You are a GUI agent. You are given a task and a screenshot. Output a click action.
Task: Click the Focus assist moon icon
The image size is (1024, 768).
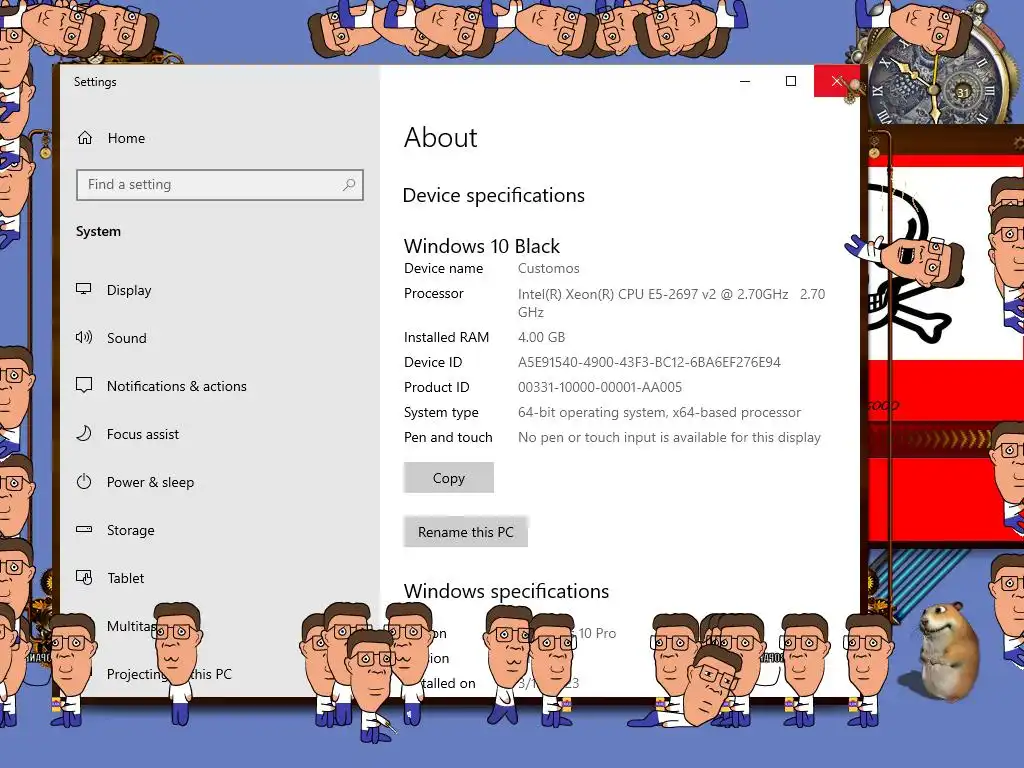tap(84, 434)
